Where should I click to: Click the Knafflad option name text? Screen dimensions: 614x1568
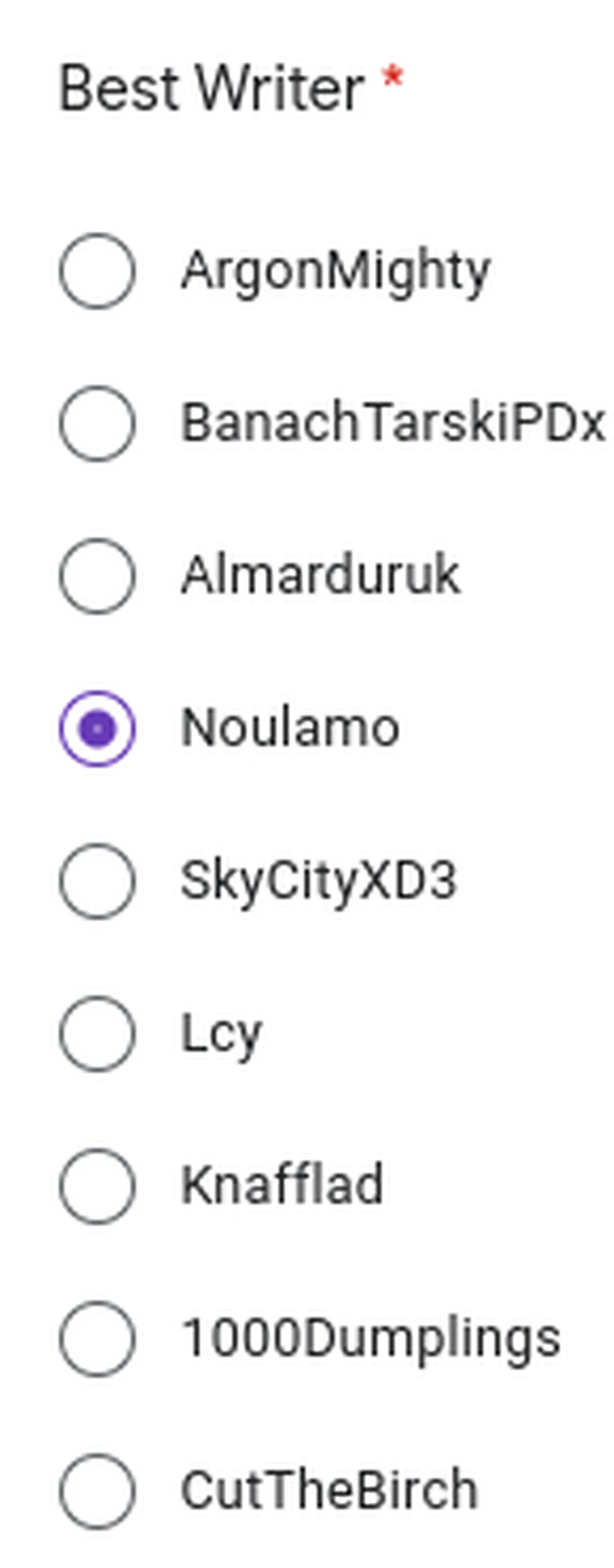(x=281, y=1186)
